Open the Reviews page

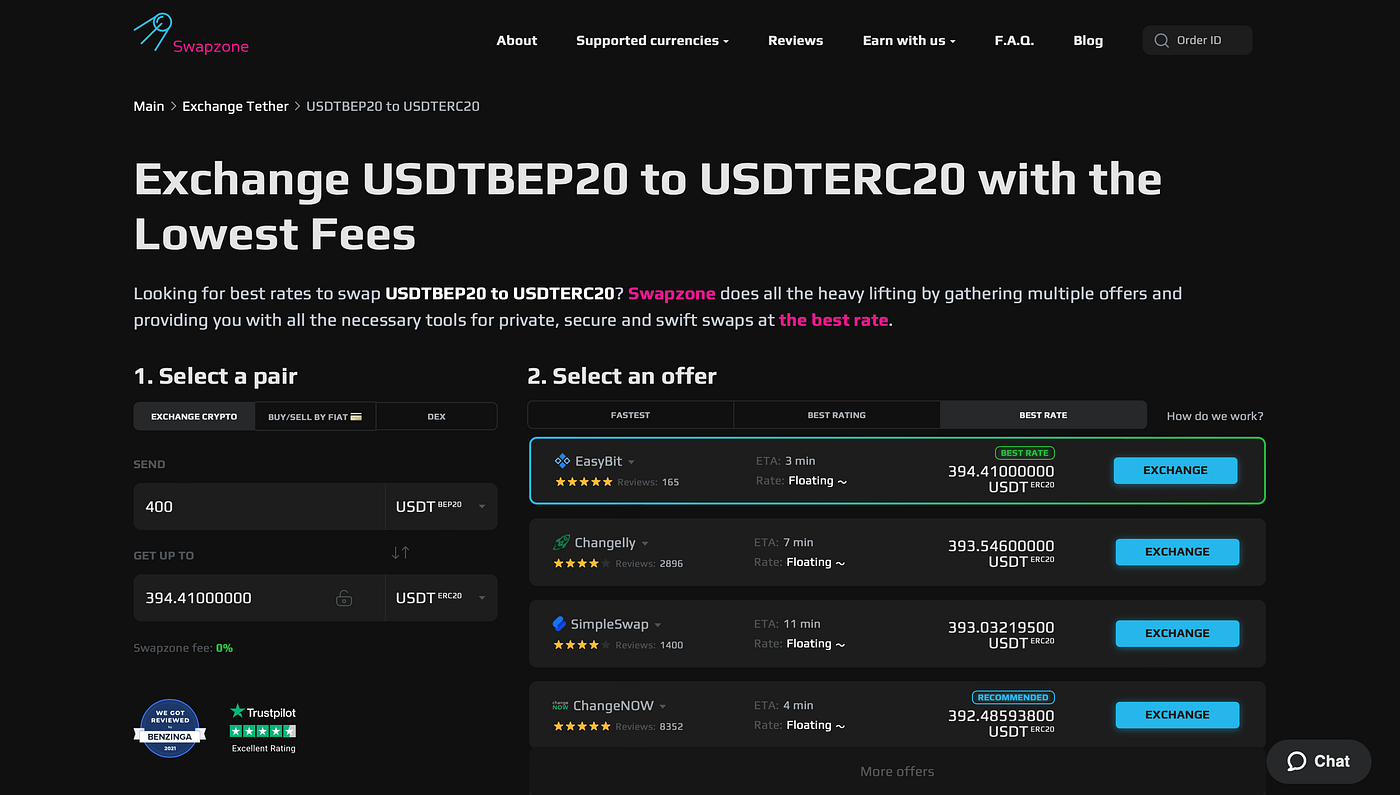pos(796,41)
